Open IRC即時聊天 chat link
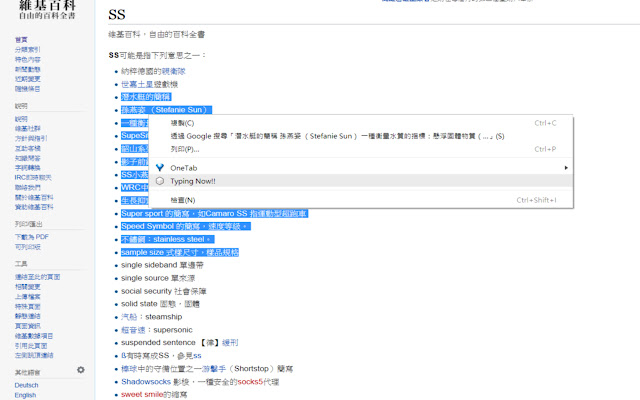The width and height of the screenshot is (640, 400). pos(33,178)
